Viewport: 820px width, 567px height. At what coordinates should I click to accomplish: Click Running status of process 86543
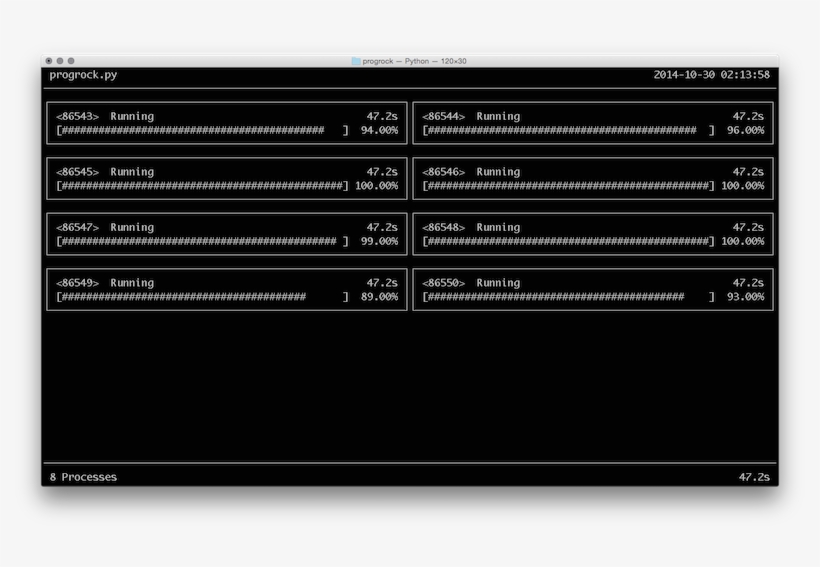(x=132, y=117)
